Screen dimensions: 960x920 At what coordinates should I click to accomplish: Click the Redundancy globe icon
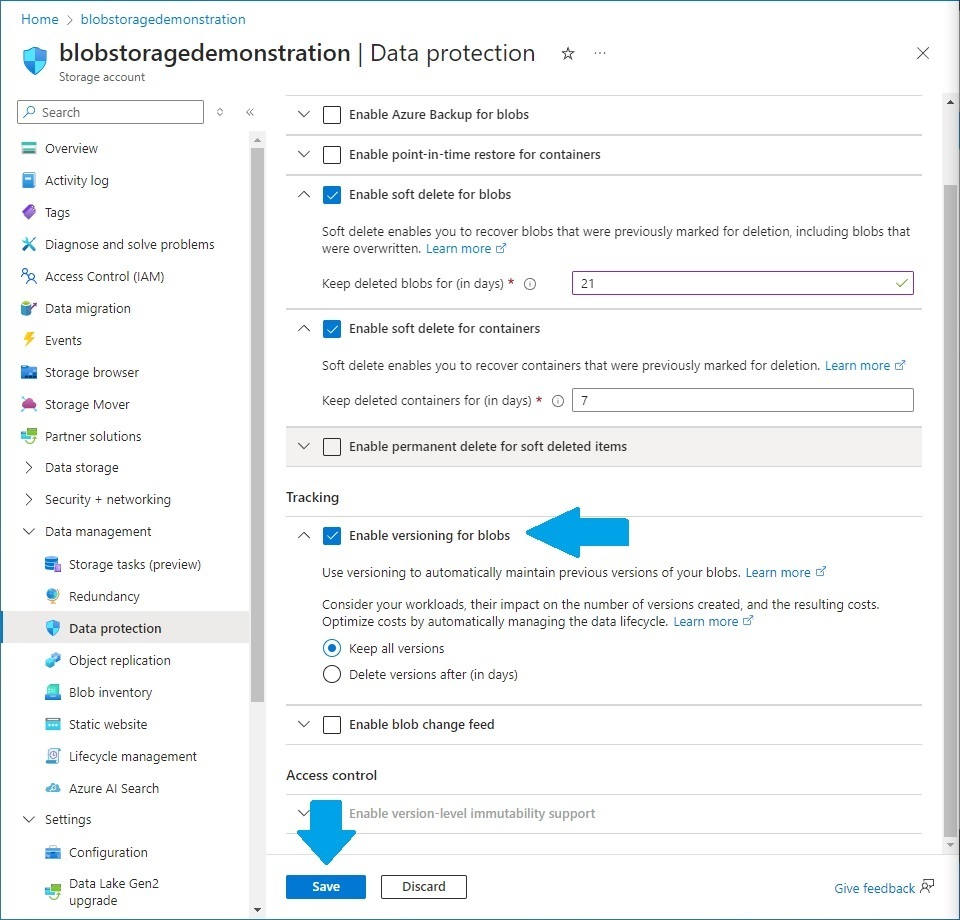[53, 596]
